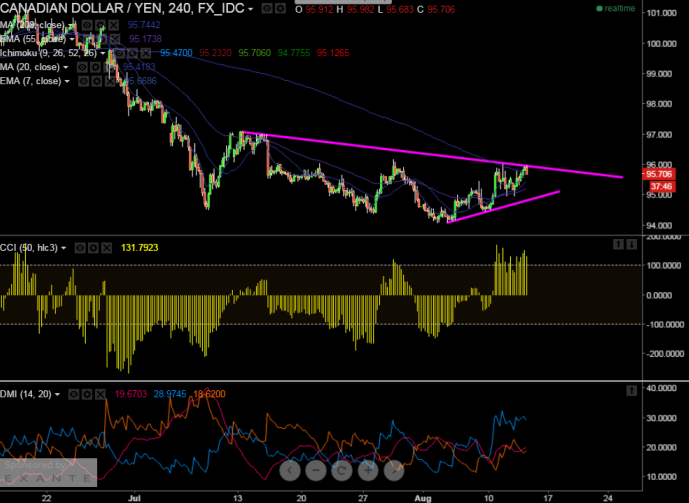
Task: Move the CCI pane up
Action: (x=618, y=244)
